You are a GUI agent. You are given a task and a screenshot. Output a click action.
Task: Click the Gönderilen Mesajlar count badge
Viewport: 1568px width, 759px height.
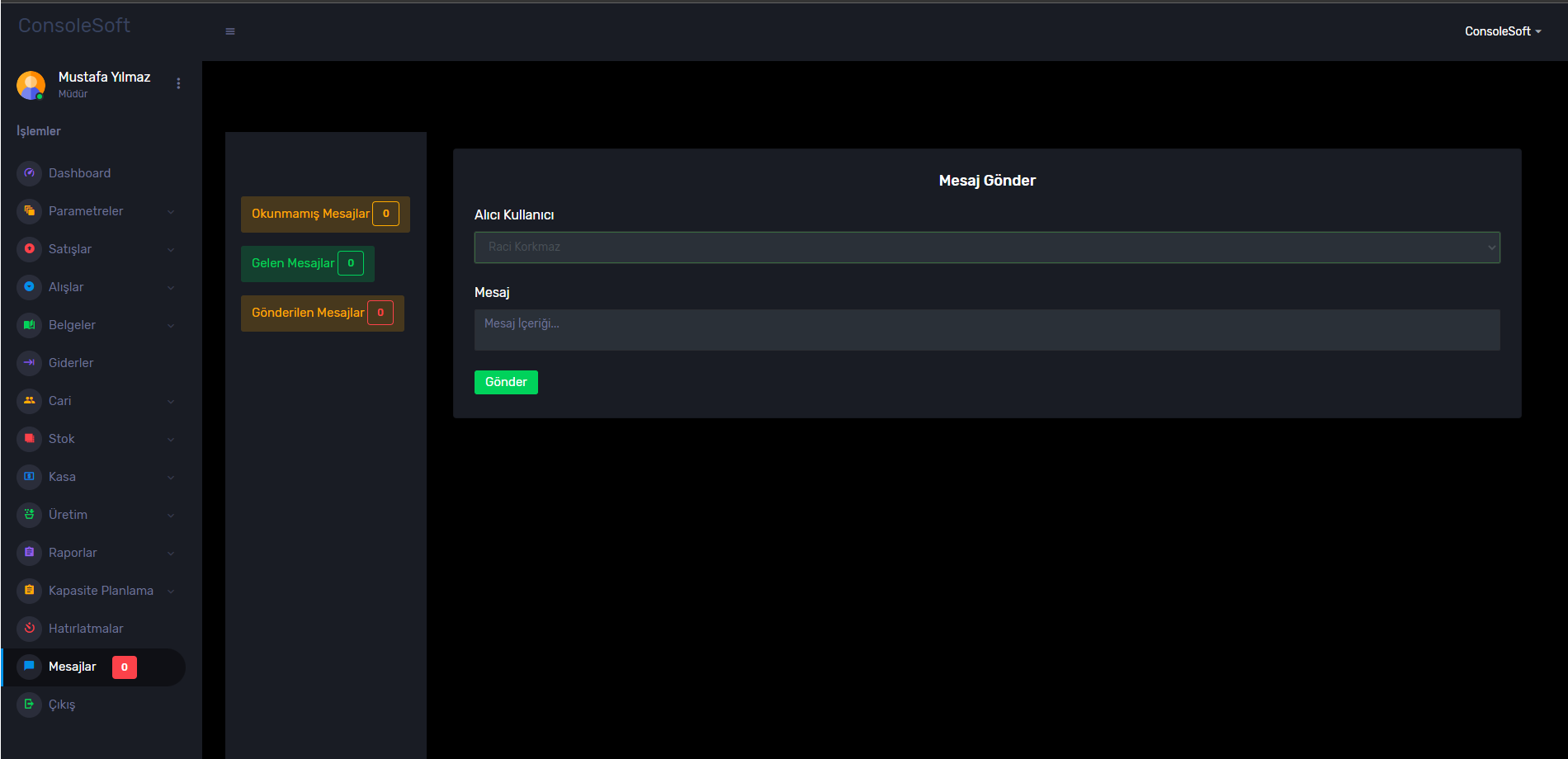click(x=380, y=313)
